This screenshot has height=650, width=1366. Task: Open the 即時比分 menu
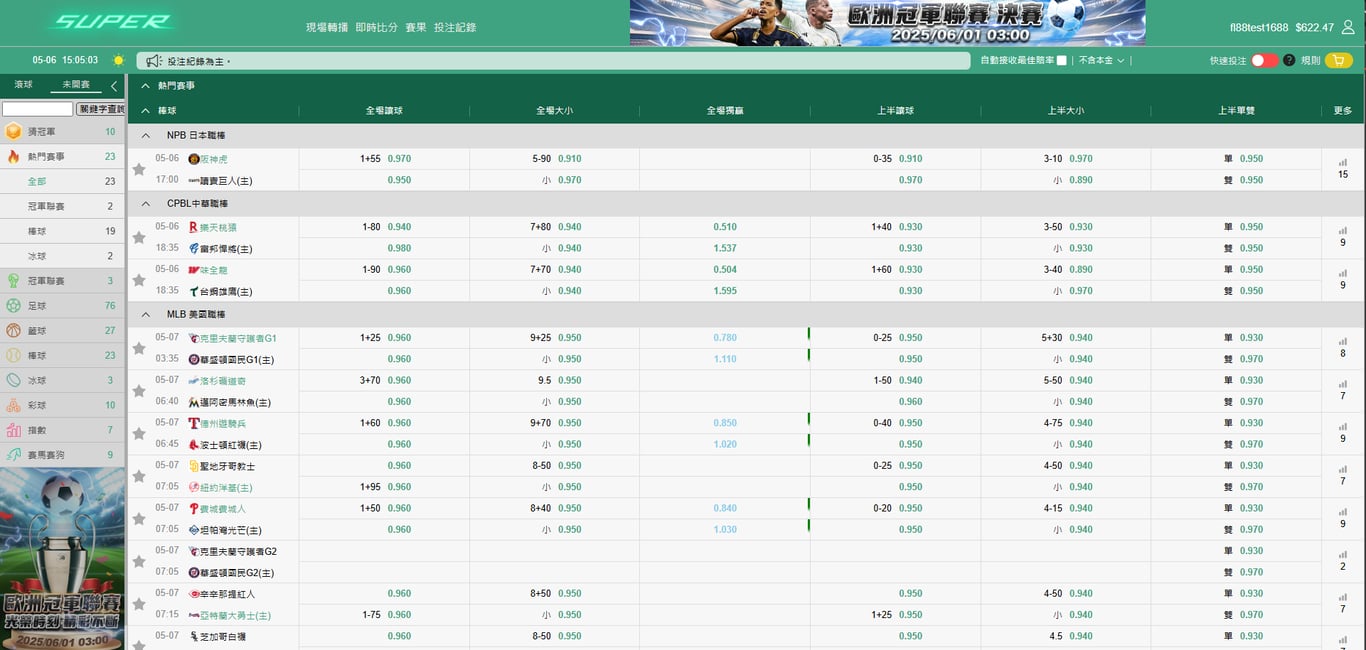[x=376, y=28]
